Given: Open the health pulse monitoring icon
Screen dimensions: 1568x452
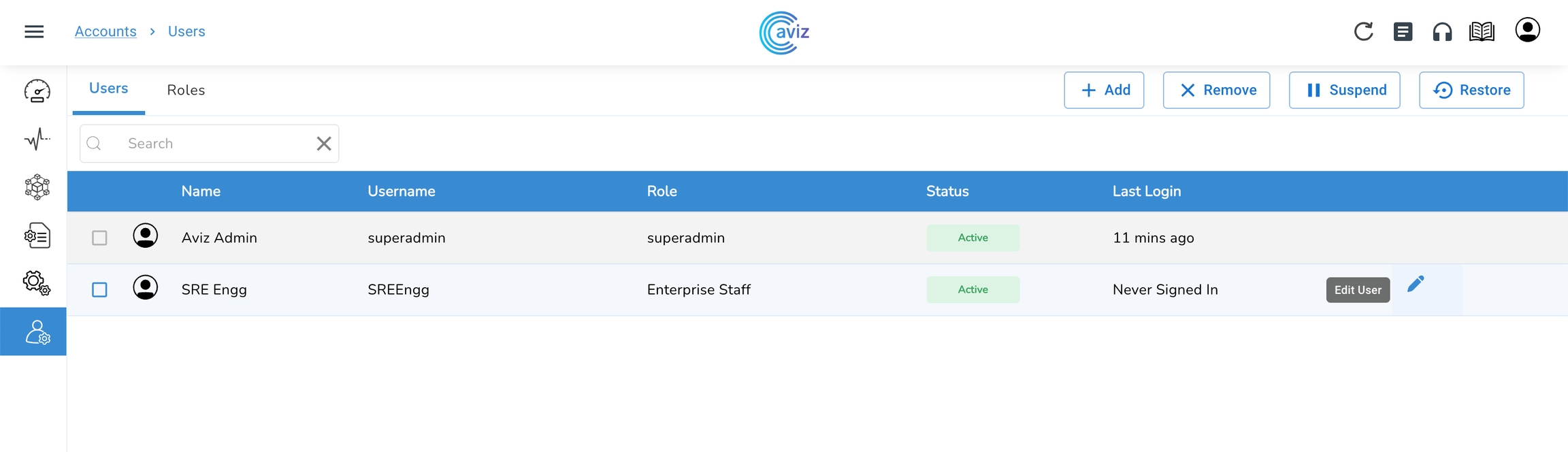Looking at the screenshot, I should click(x=37, y=140).
